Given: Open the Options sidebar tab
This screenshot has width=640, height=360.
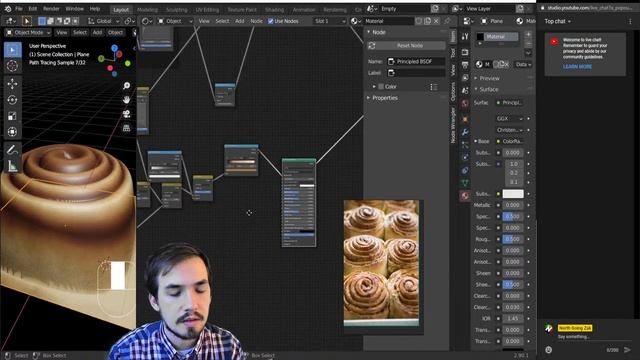Looking at the screenshot, I should click(x=453, y=92).
